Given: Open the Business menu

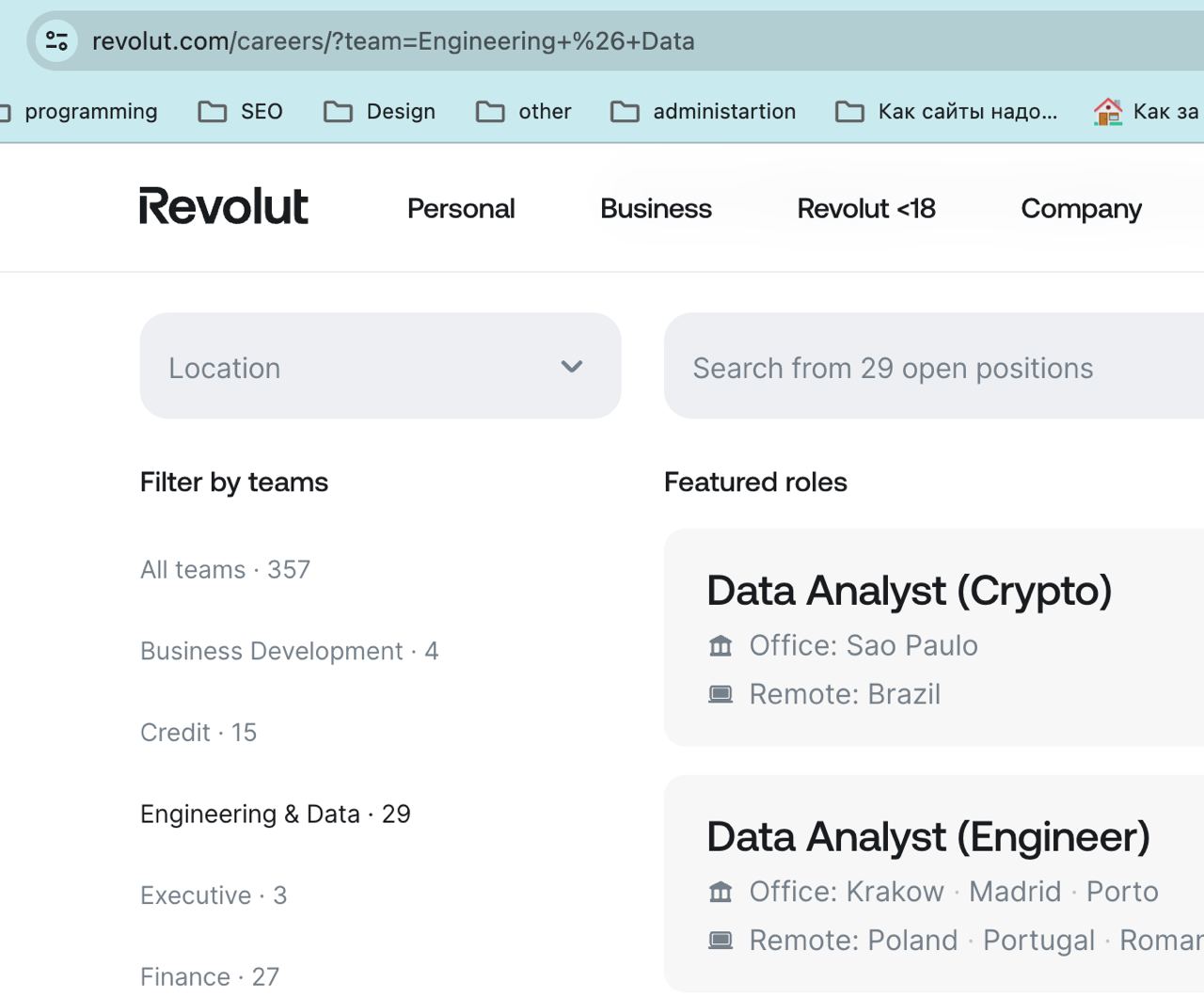Looking at the screenshot, I should tap(656, 208).
